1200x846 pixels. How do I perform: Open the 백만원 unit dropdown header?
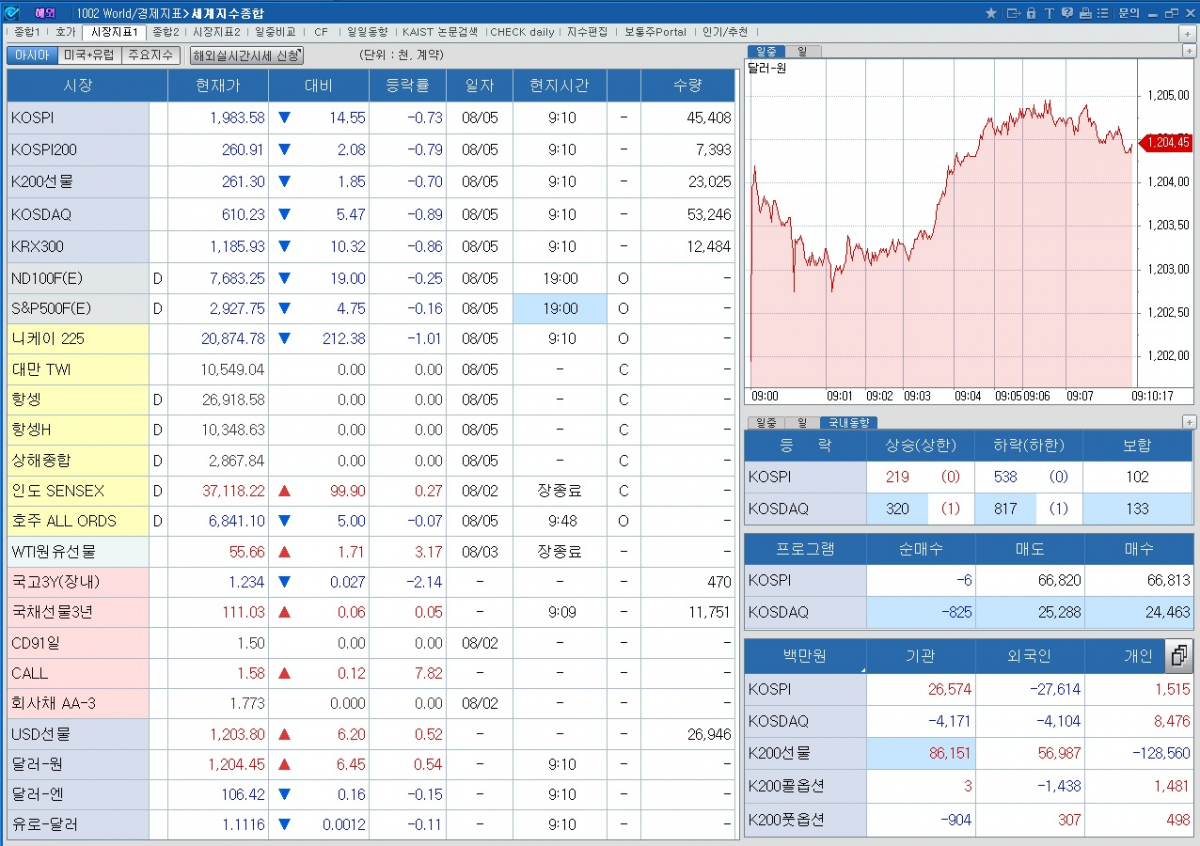point(805,657)
